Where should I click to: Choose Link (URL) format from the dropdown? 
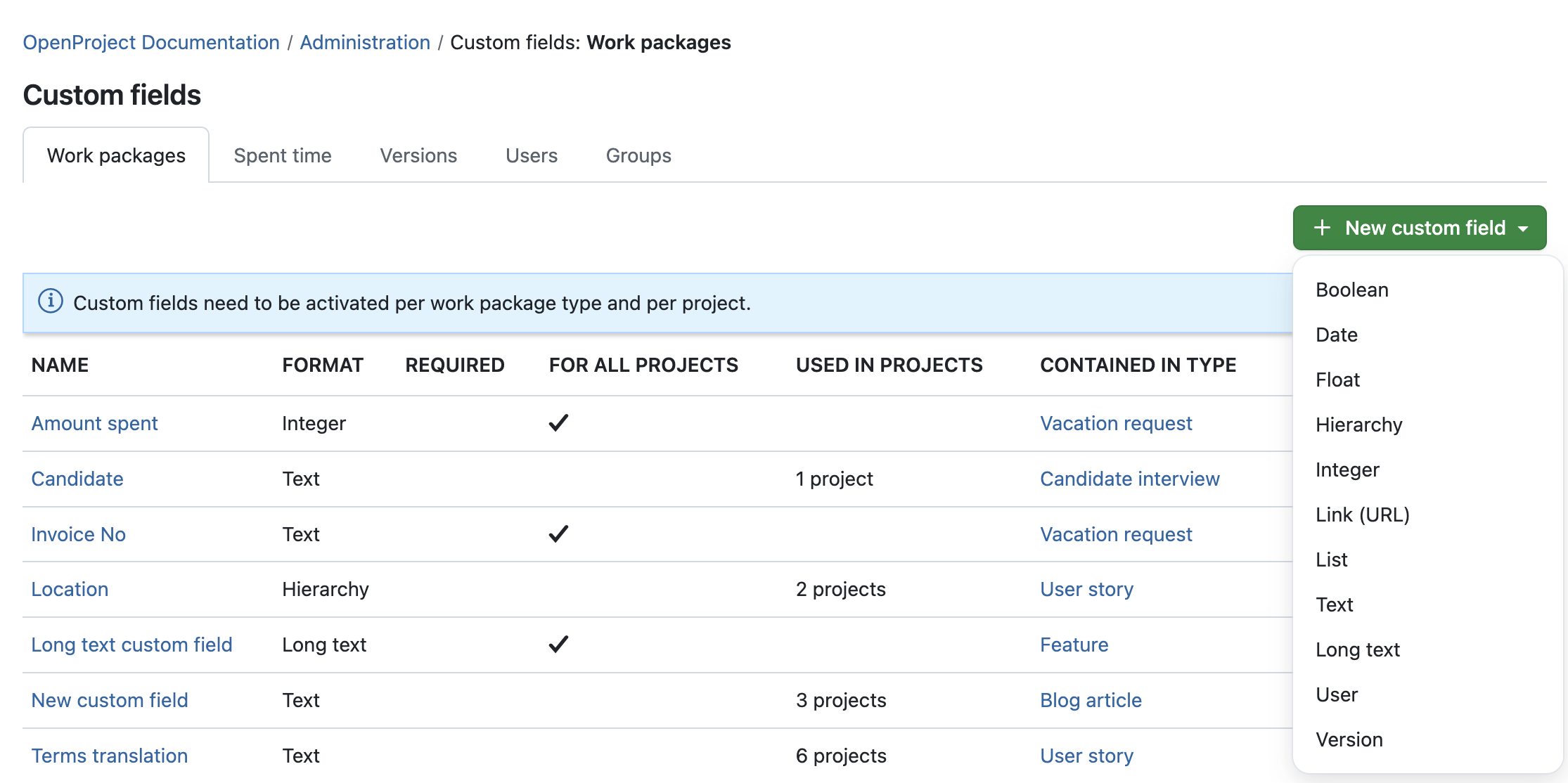pos(1362,514)
